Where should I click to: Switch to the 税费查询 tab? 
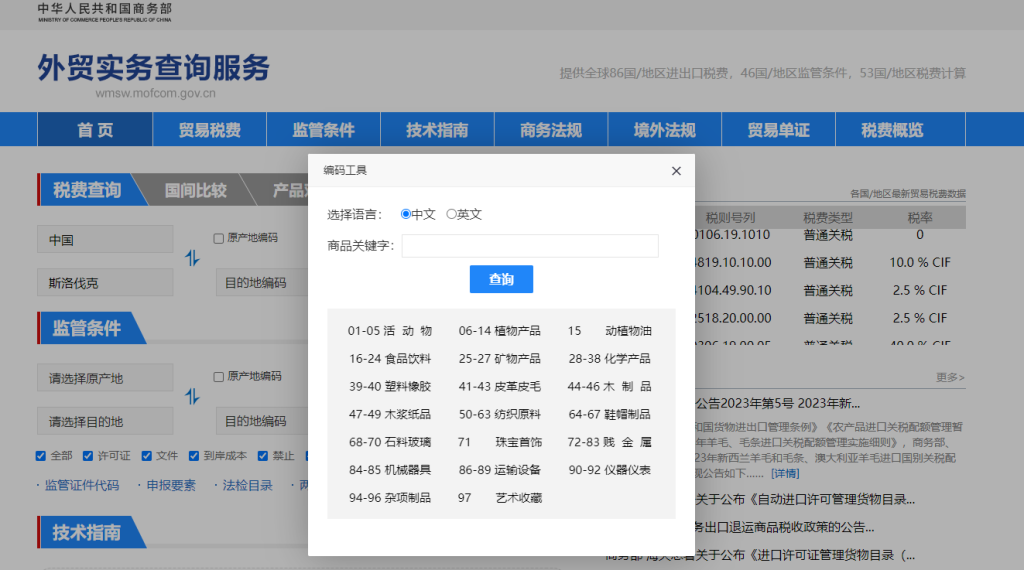[x=87, y=190]
